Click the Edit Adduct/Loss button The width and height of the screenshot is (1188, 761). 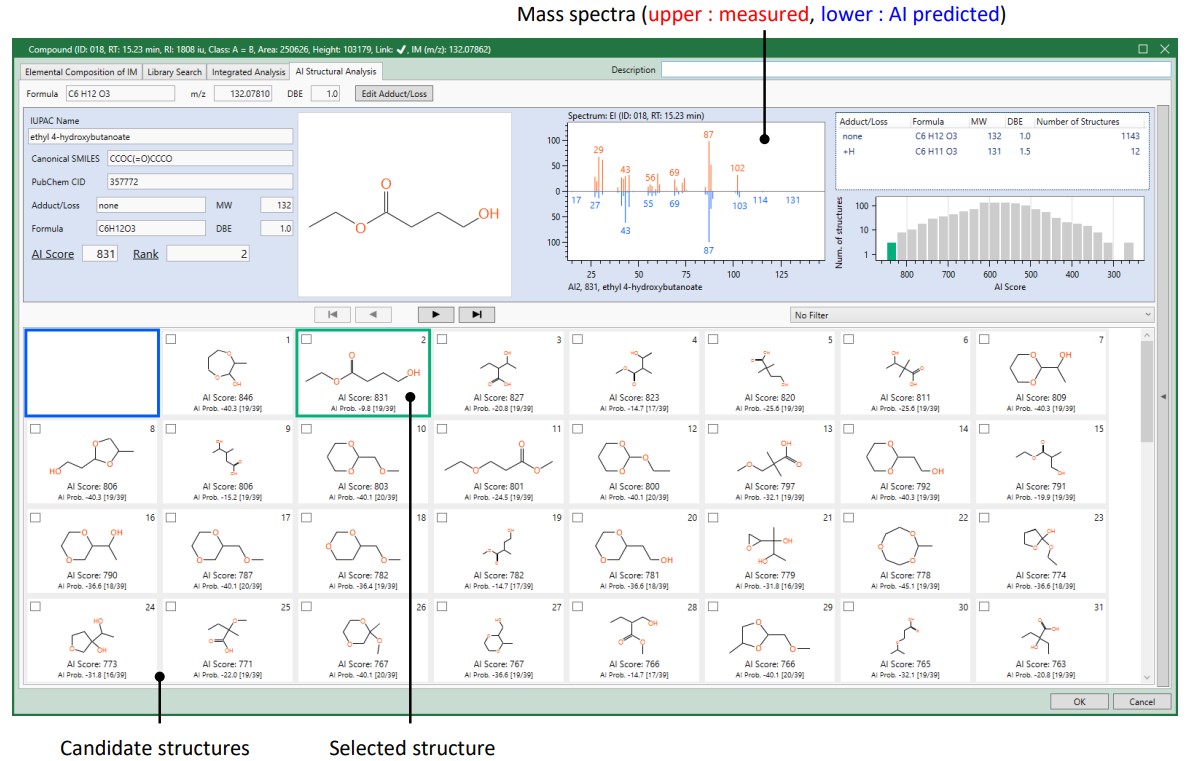tap(396, 94)
